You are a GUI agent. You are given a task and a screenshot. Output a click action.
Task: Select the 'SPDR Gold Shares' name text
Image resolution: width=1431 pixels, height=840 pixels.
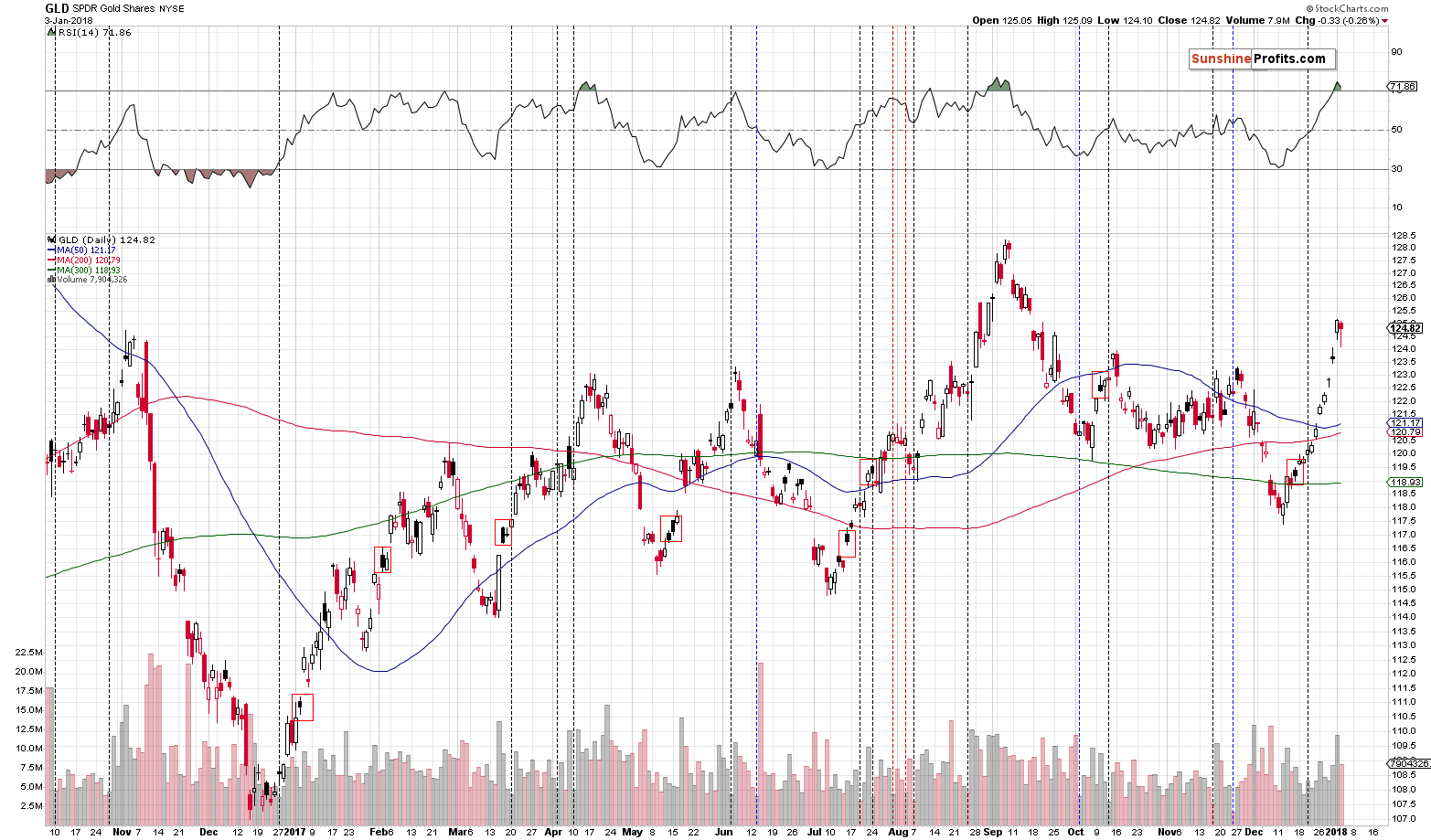(x=112, y=8)
